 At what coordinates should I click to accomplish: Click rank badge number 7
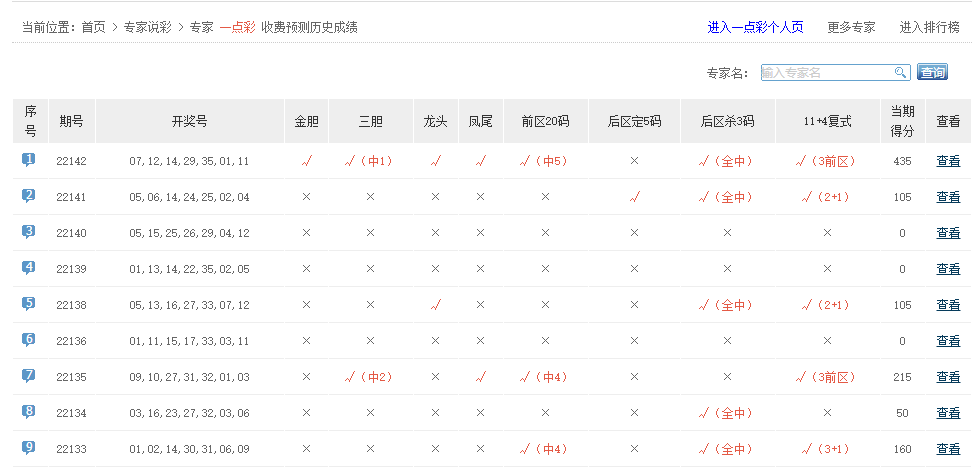[x=29, y=376]
